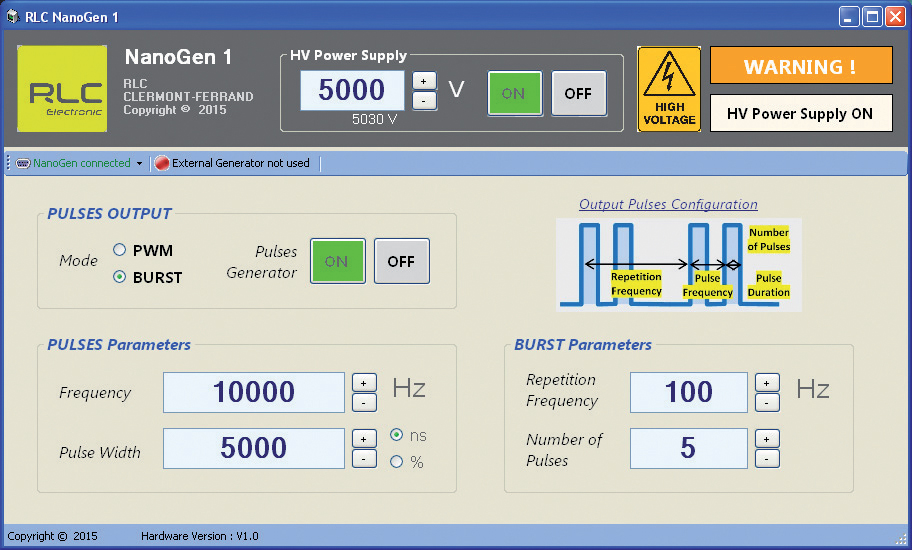Increase Pulse Width with plus button
This screenshot has height=550, width=912.
pyautogui.click(x=364, y=439)
